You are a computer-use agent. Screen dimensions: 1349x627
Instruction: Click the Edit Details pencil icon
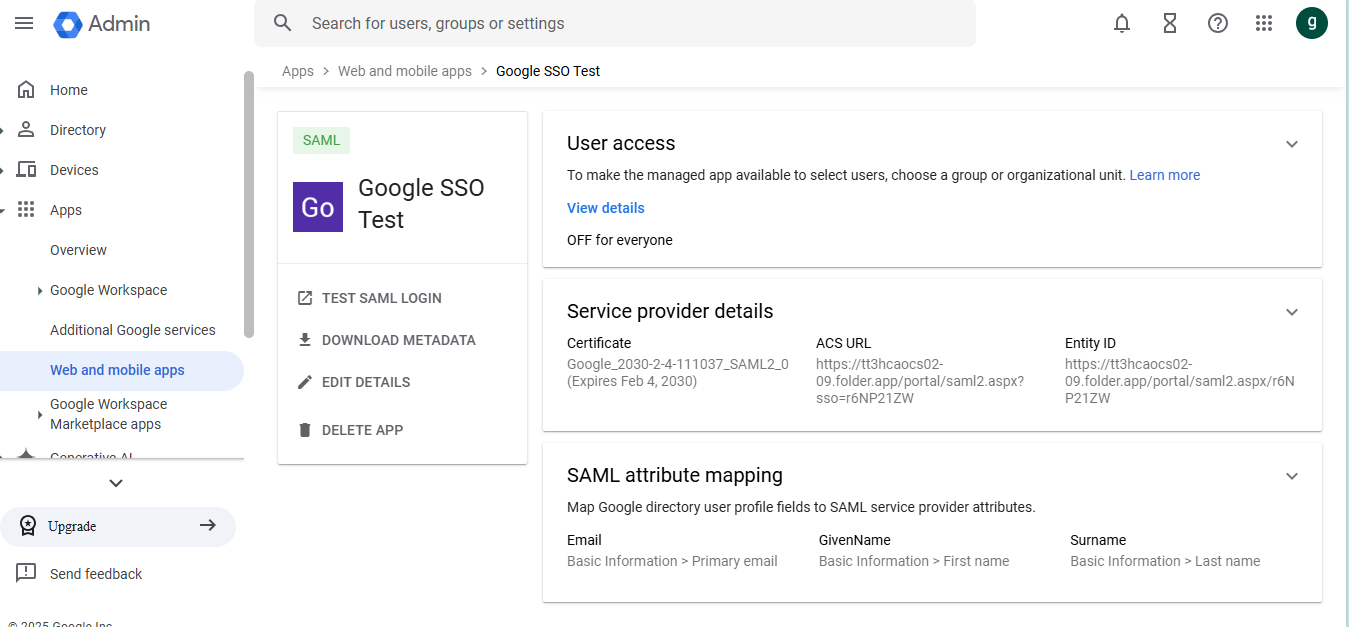click(x=305, y=382)
